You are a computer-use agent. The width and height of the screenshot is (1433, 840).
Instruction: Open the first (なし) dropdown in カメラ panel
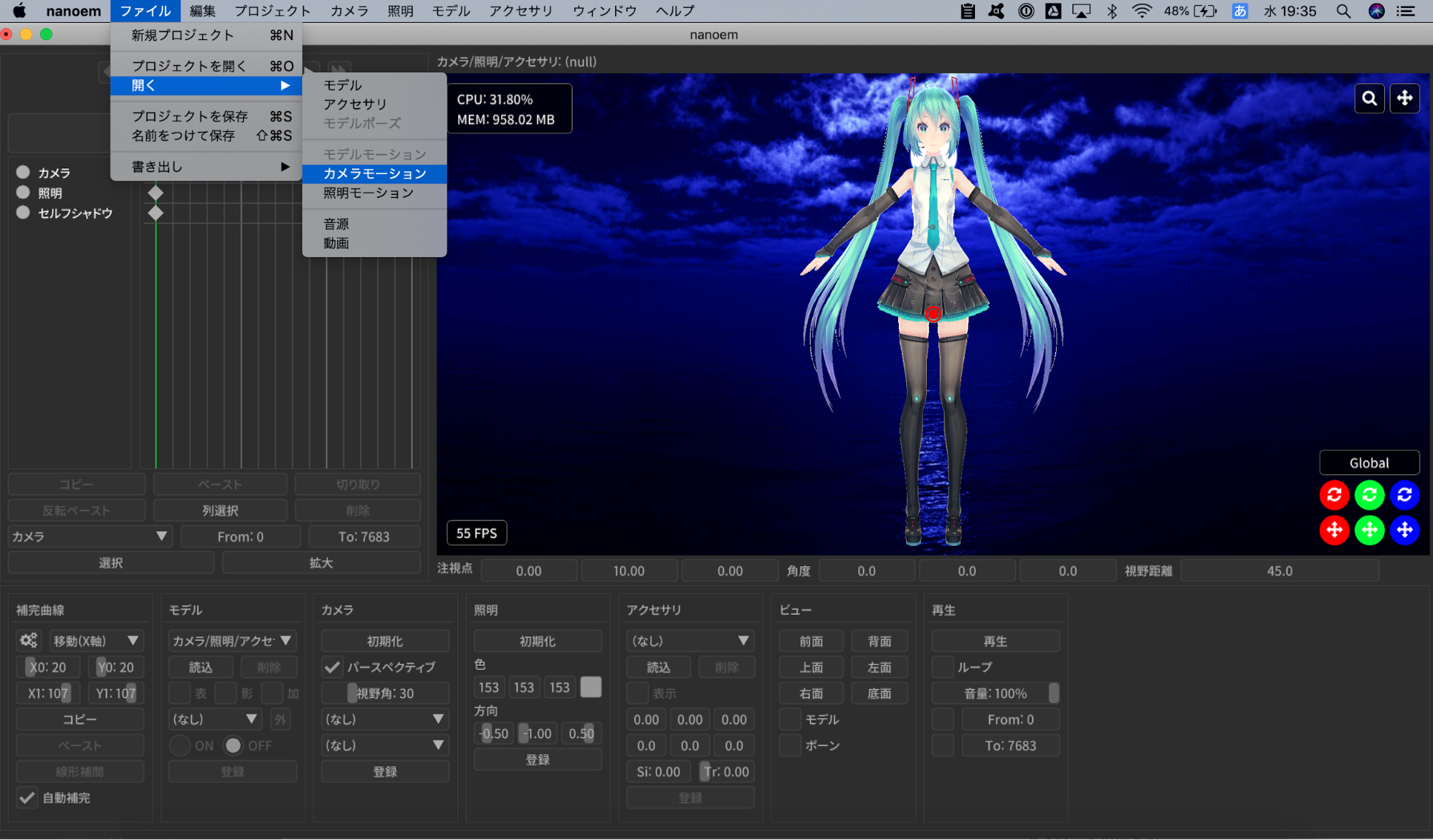[385, 719]
